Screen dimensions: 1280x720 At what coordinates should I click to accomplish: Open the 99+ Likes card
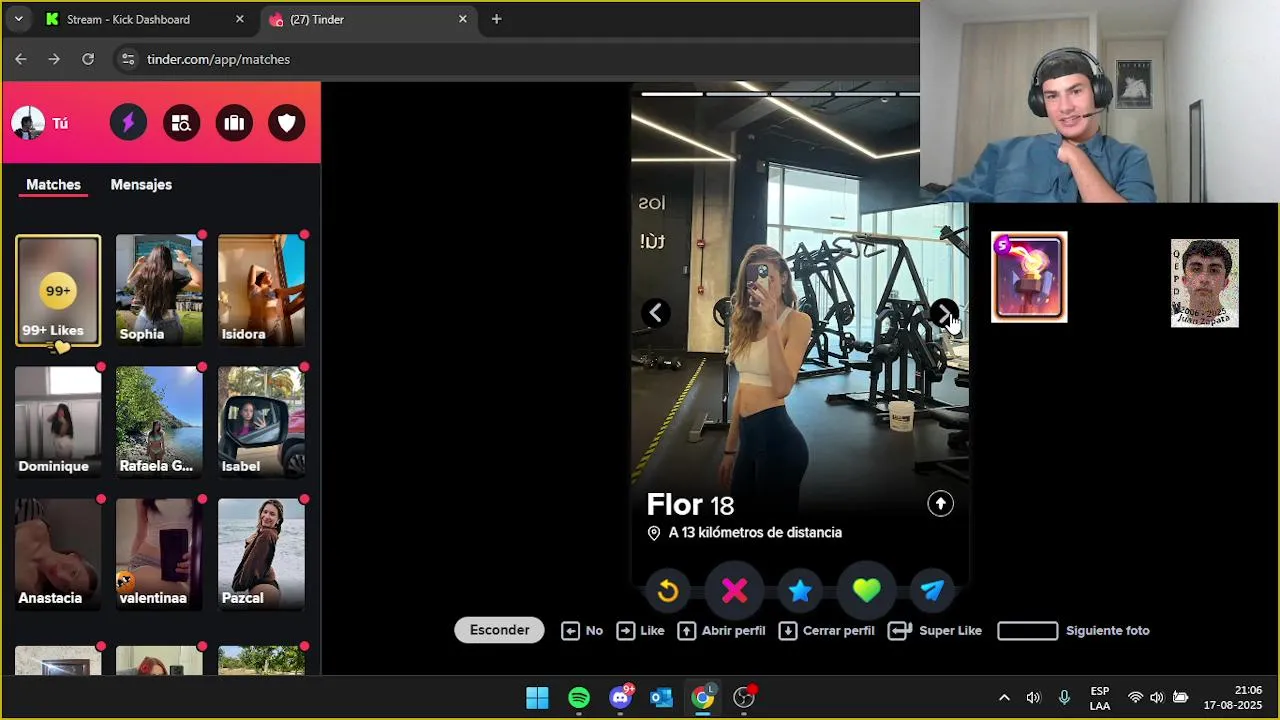pos(58,291)
